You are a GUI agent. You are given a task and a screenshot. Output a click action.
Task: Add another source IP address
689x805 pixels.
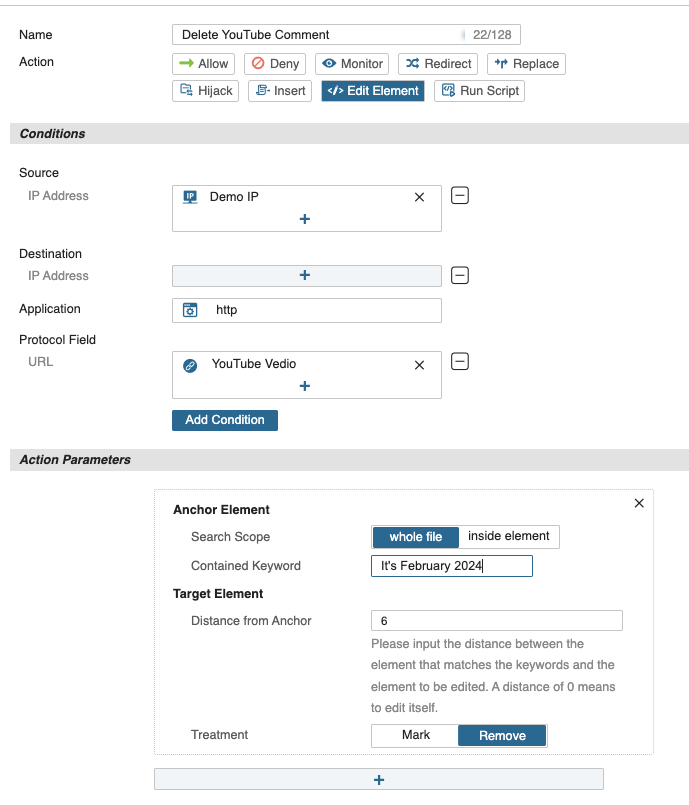click(305, 219)
